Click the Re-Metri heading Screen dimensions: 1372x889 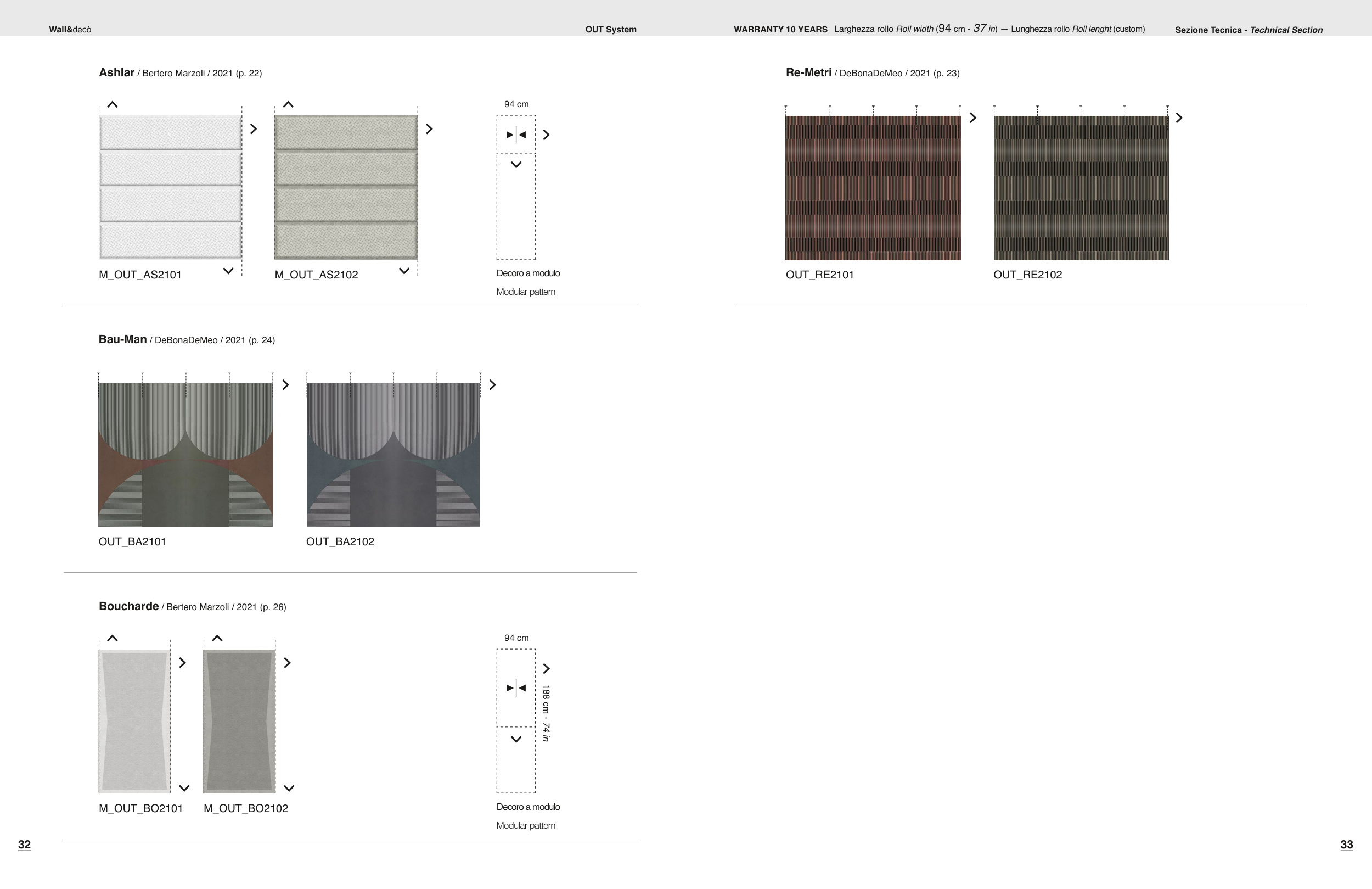click(808, 72)
